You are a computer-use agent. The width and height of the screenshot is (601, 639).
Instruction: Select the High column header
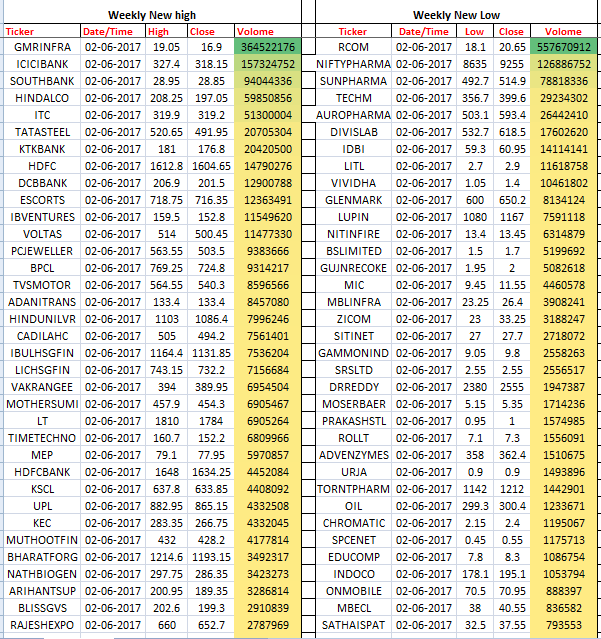coord(167,31)
